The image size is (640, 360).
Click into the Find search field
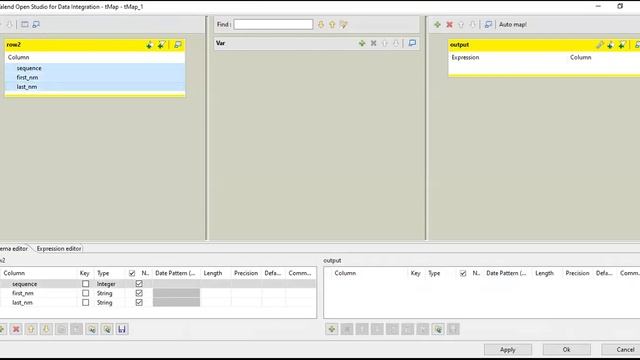273,24
